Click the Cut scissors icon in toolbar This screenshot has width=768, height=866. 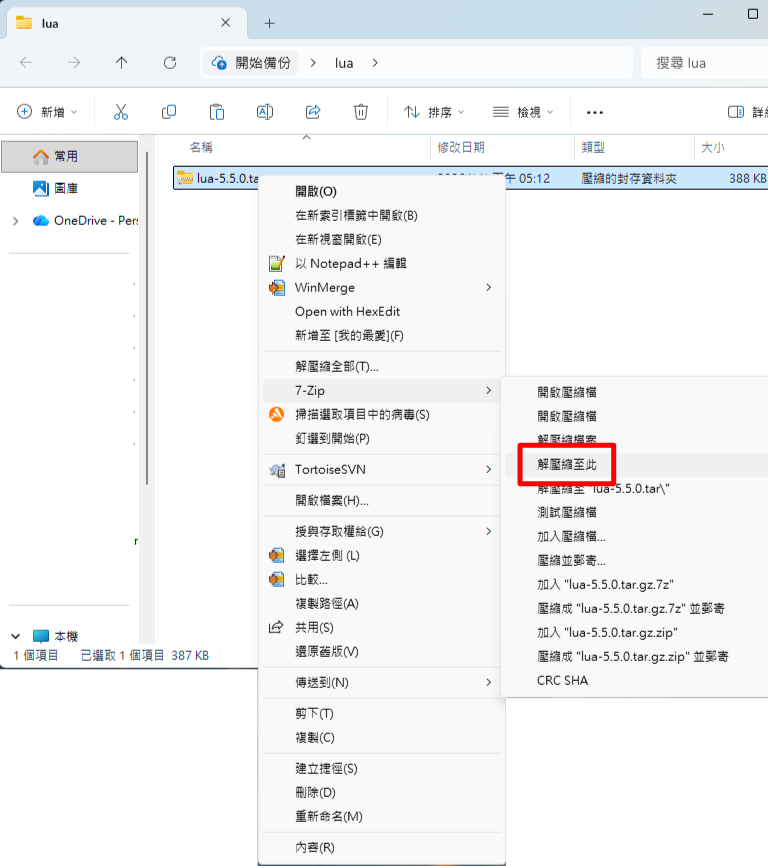coord(121,112)
